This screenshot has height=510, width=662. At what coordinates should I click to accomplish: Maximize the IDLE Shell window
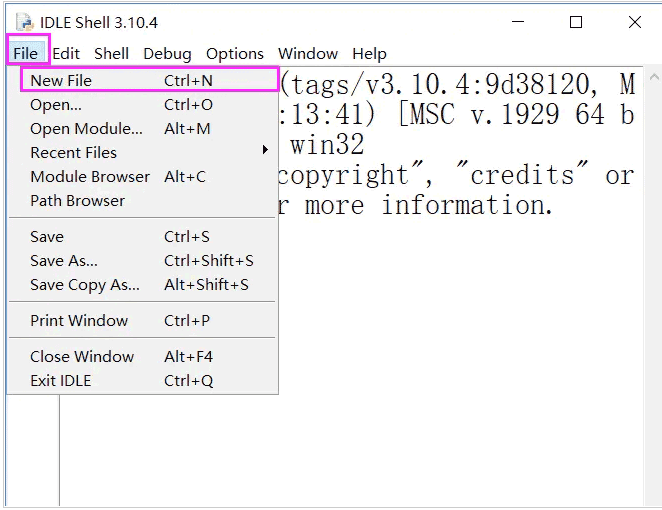point(576,22)
